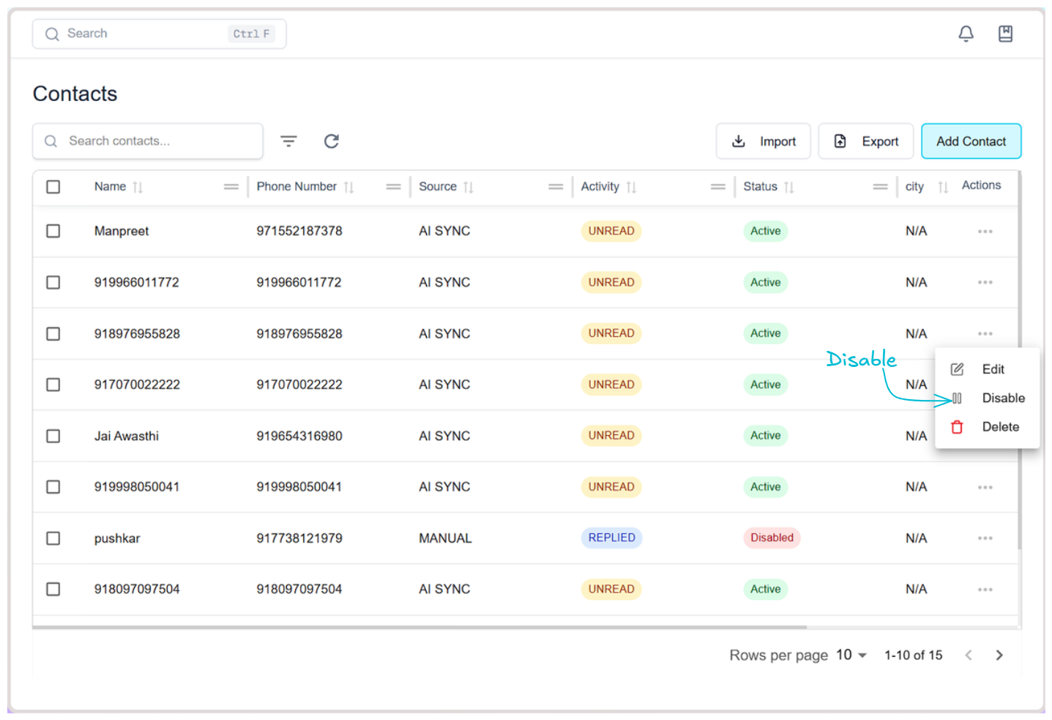Open the Status column menu handle

click(x=880, y=187)
